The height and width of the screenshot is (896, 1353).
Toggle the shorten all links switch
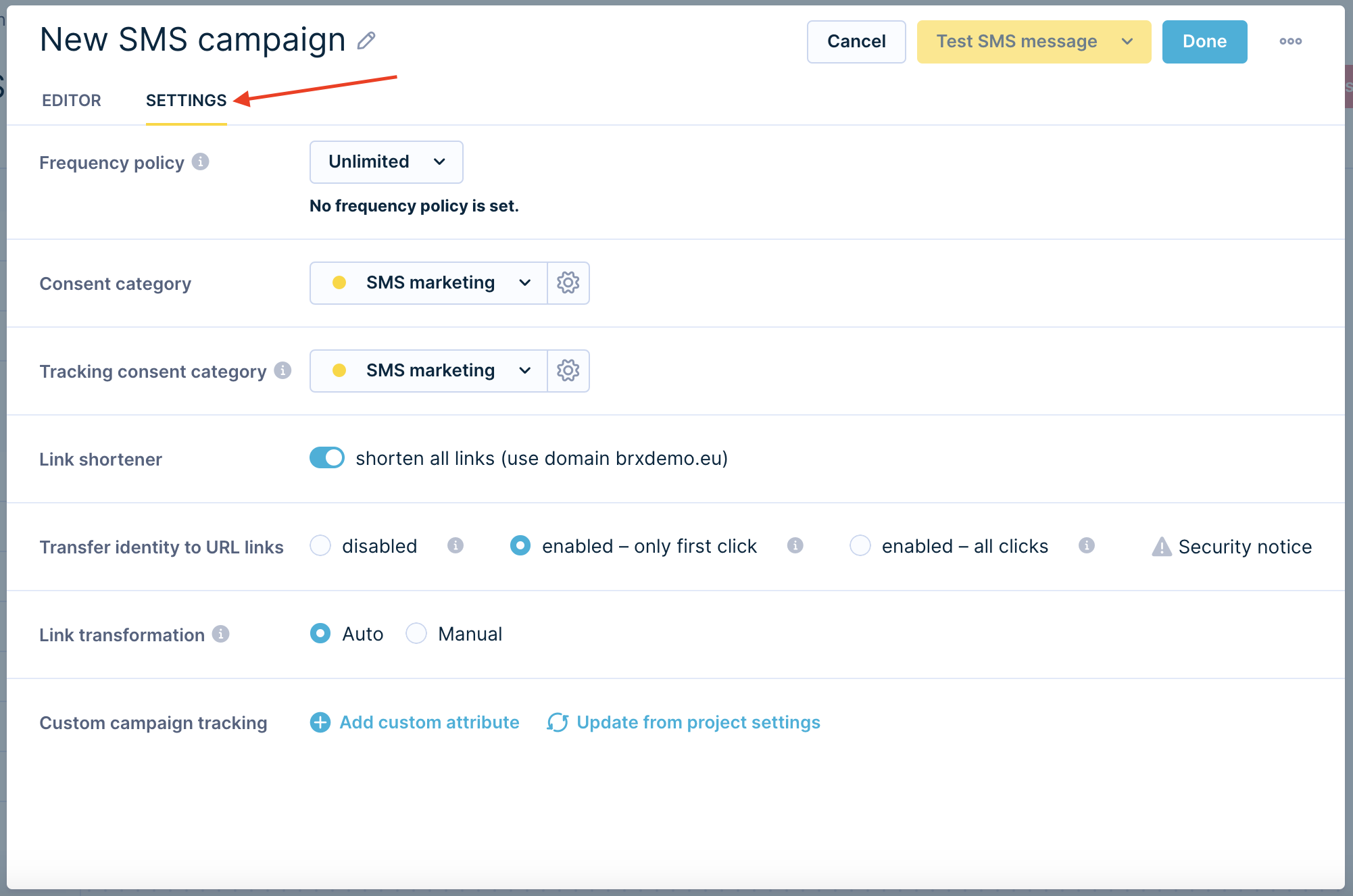click(327, 457)
